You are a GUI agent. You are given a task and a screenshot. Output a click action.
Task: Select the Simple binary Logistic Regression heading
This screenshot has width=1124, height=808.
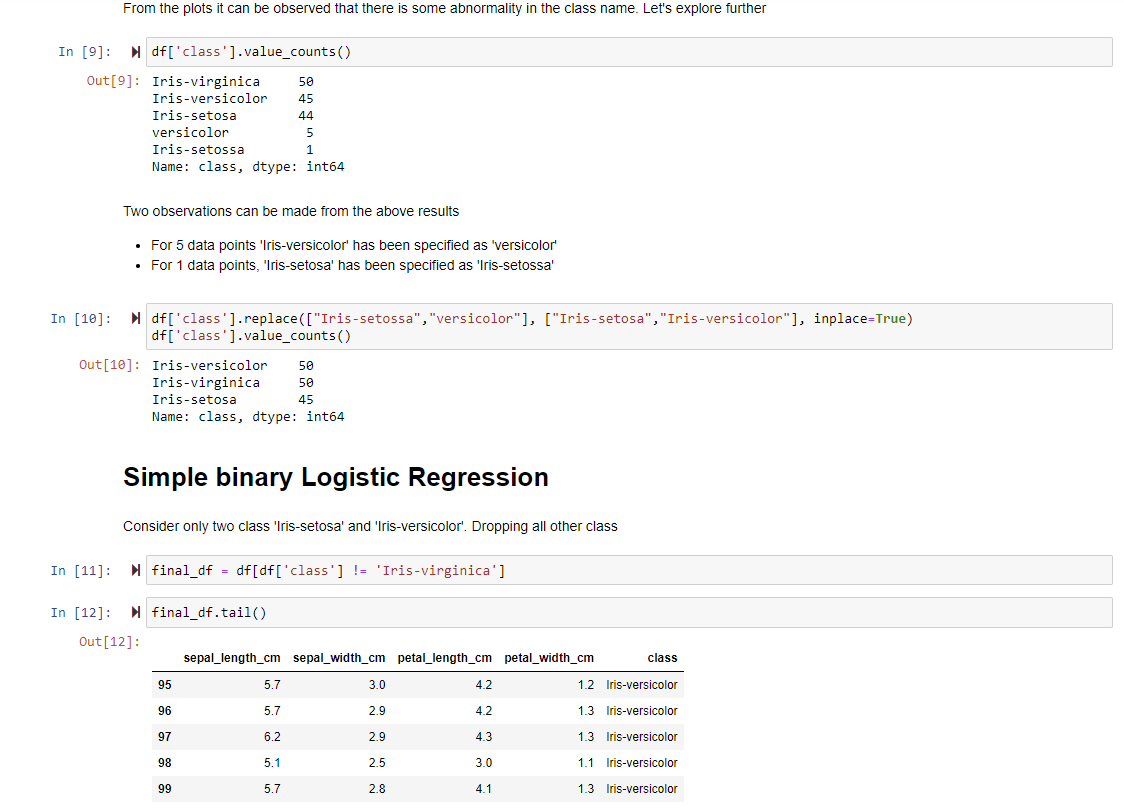335,477
